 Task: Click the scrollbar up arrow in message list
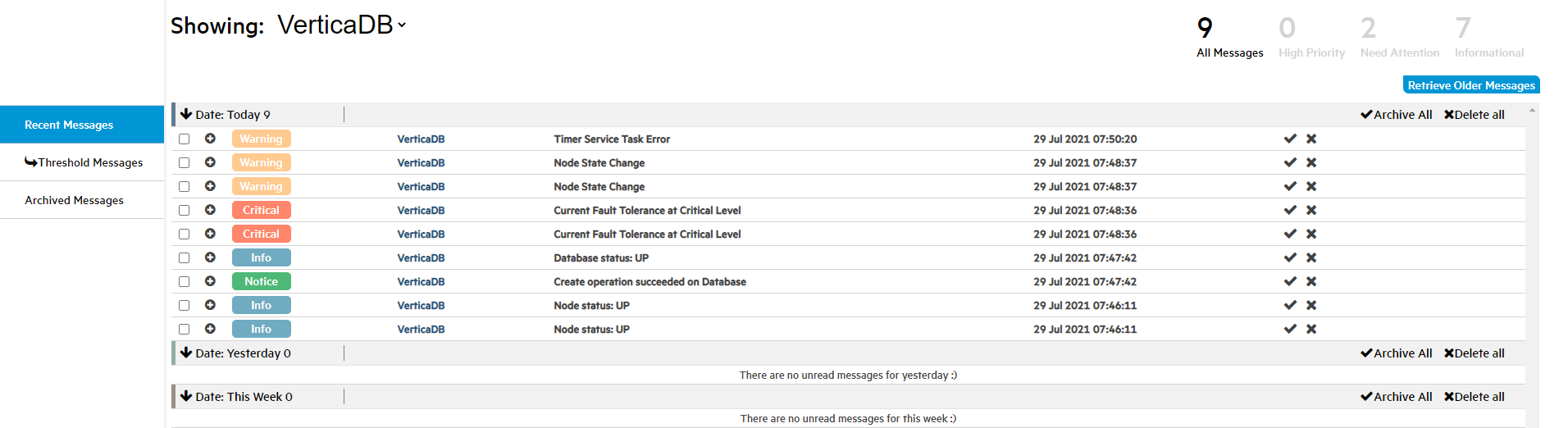(x=1532, y=110)
